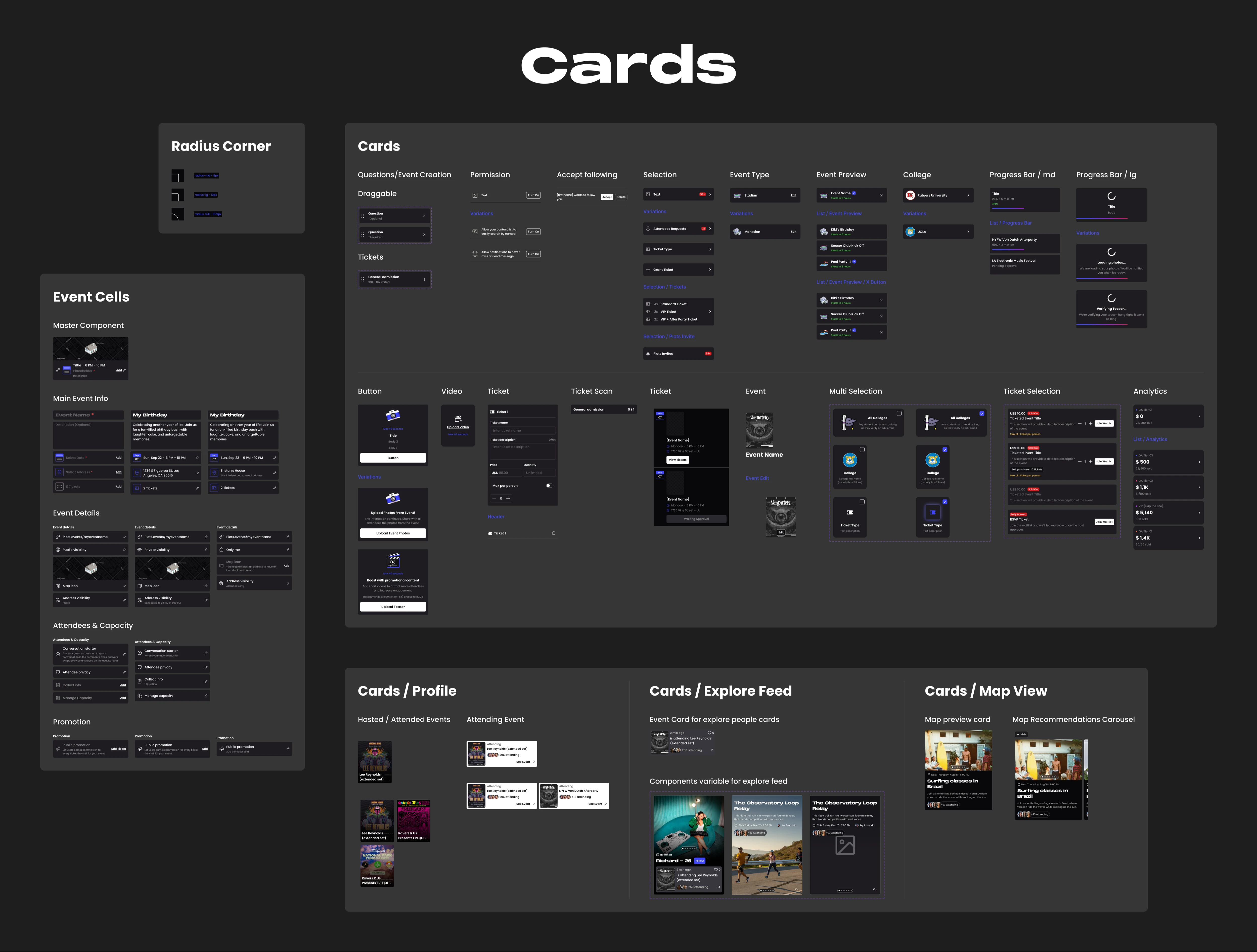Click clapperboard icon above Boost with promotional content
This screenshot has height=952, width=1257.
click(x=393, y=560)
